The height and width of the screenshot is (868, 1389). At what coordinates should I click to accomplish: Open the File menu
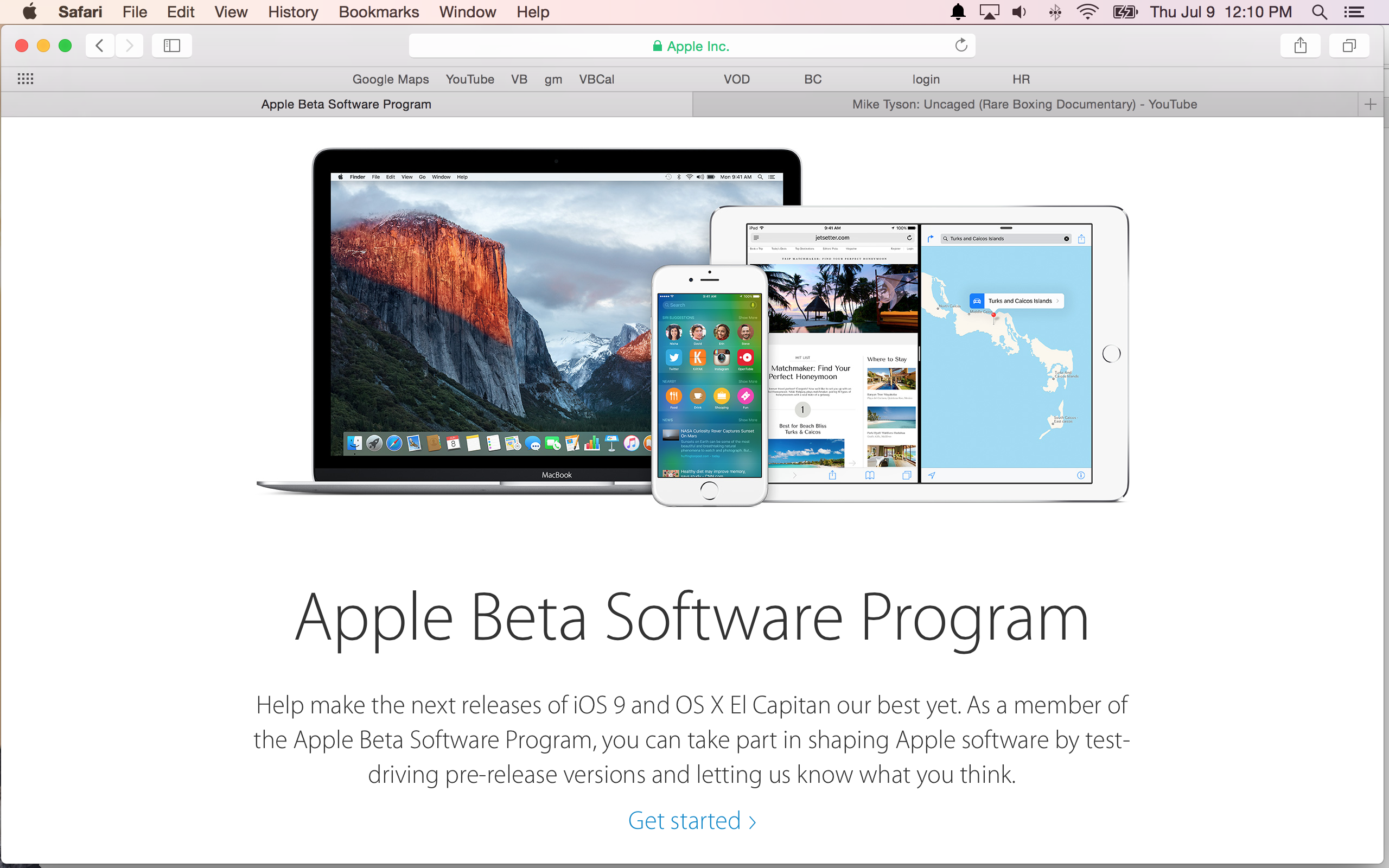135,12
